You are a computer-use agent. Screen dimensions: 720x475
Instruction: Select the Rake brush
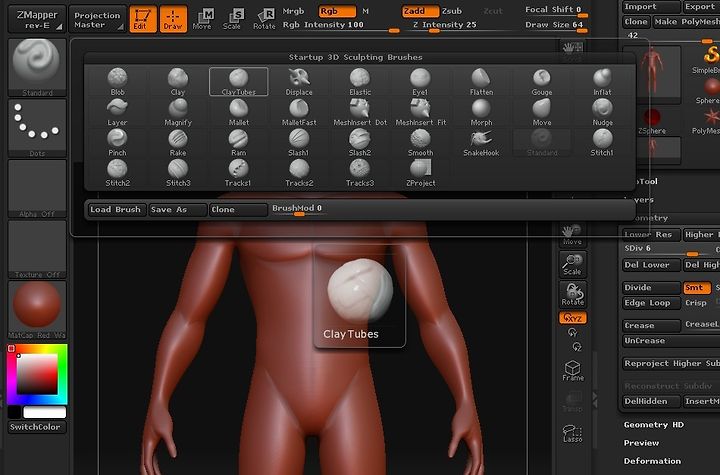[178, 143]
